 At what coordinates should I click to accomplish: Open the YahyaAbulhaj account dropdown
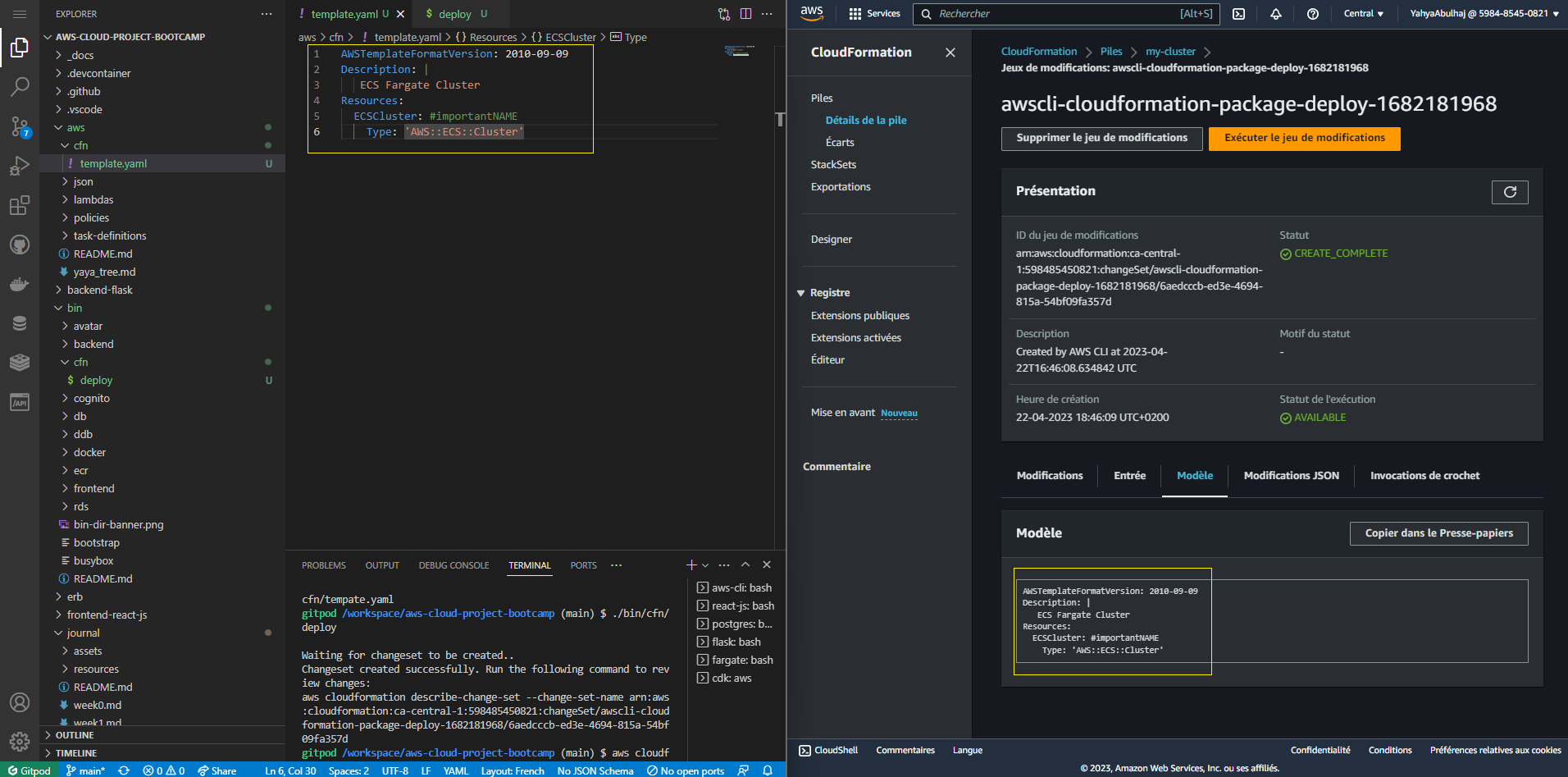coord(1484,13)
